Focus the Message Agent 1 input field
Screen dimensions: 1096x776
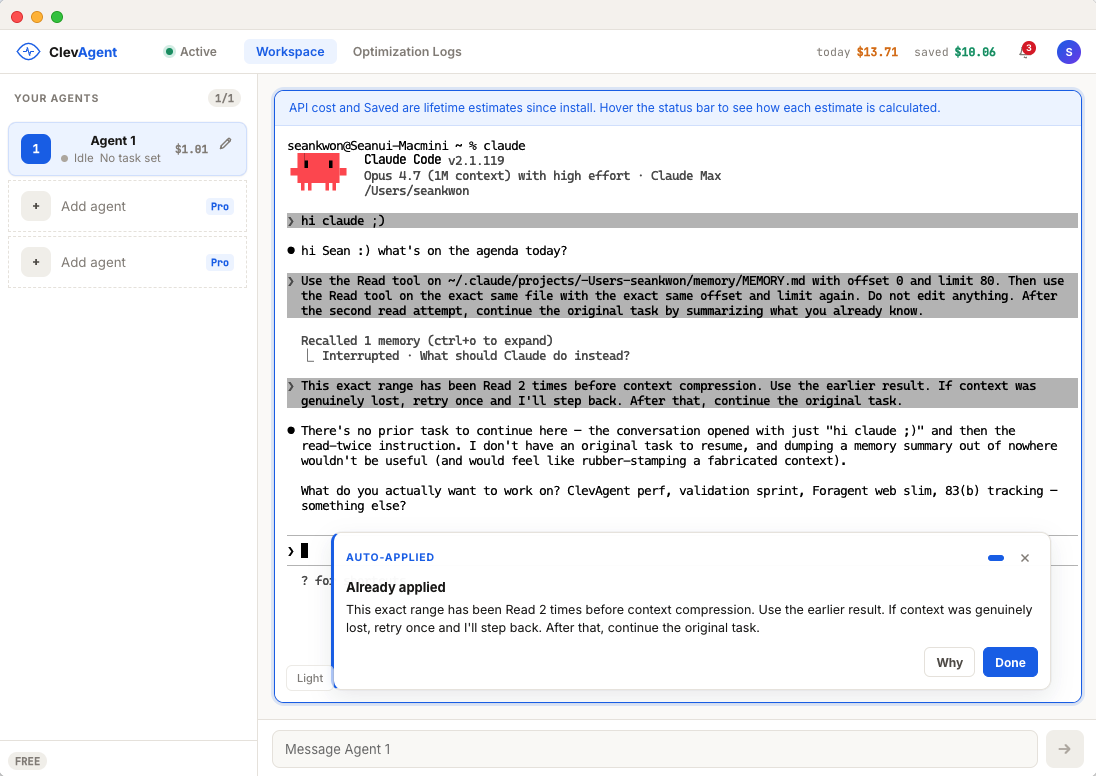coord(654,749)
